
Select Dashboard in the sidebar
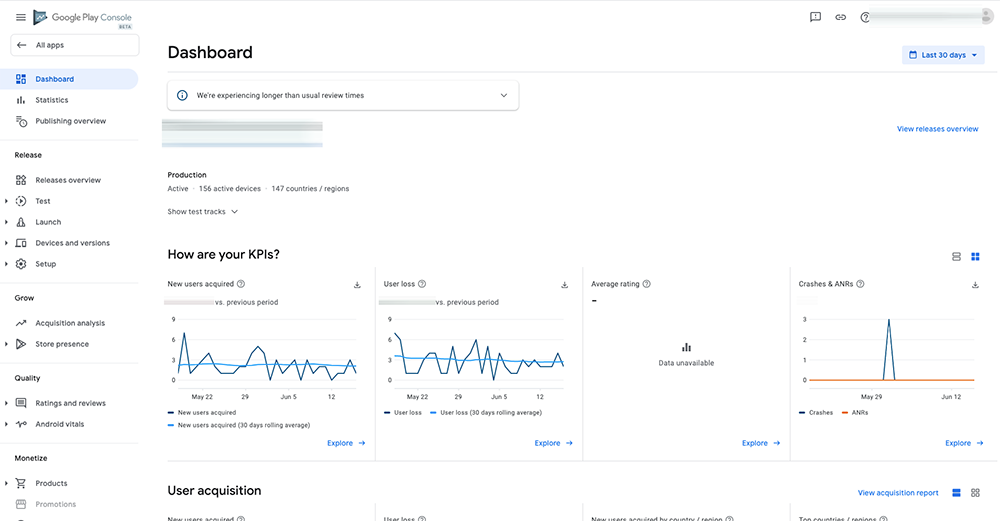(69, 79)
